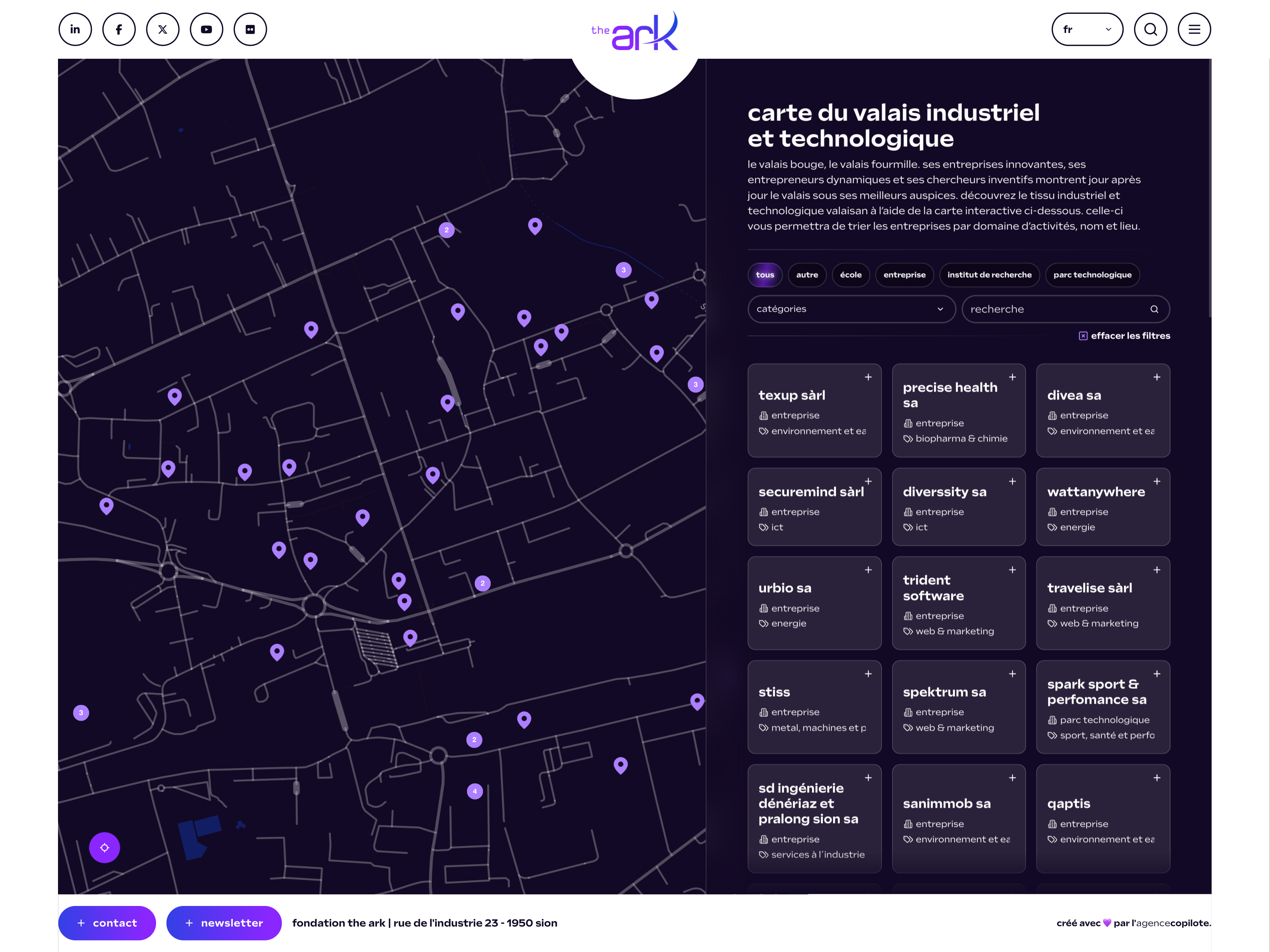Focus the 'recherche' search field

pos(1056,309)
